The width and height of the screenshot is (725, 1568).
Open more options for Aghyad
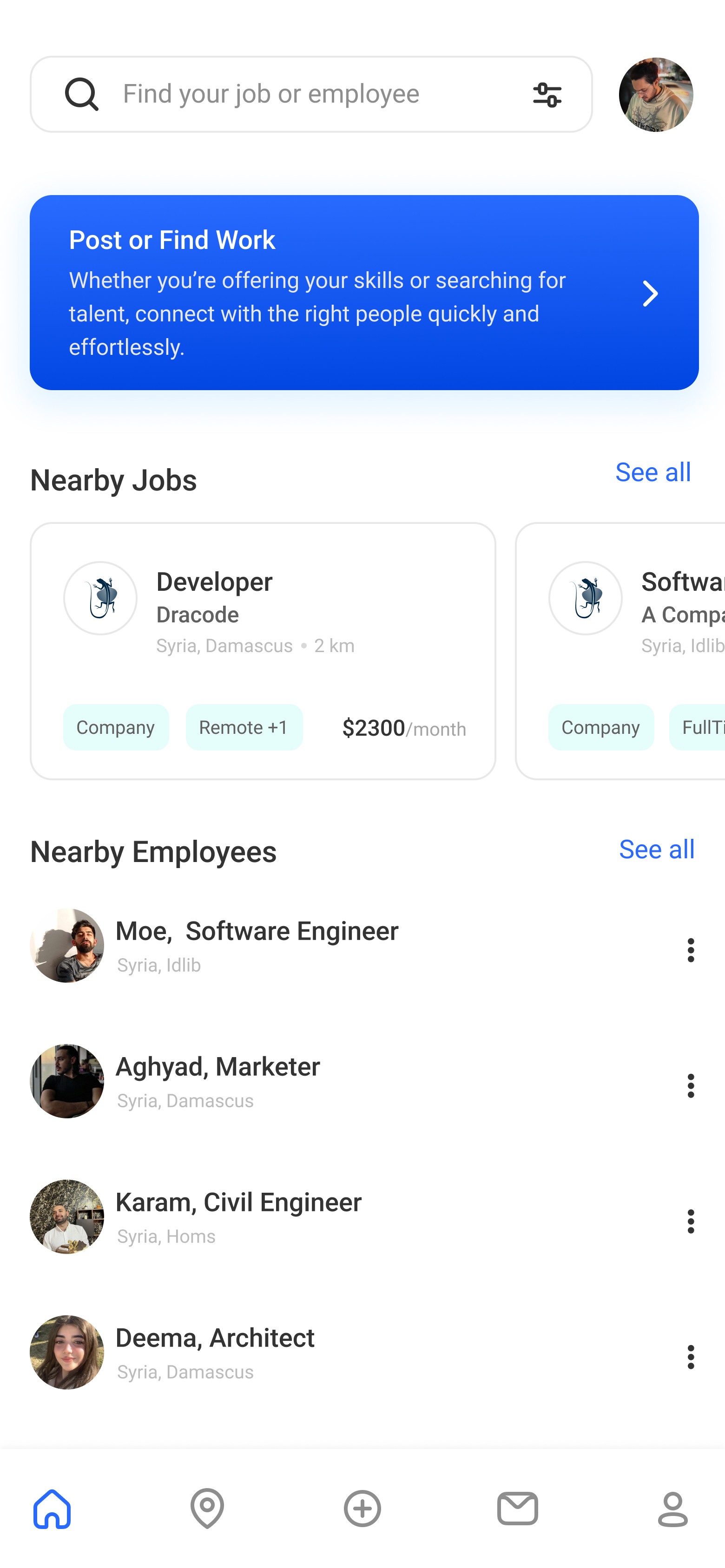(690, 1085)
